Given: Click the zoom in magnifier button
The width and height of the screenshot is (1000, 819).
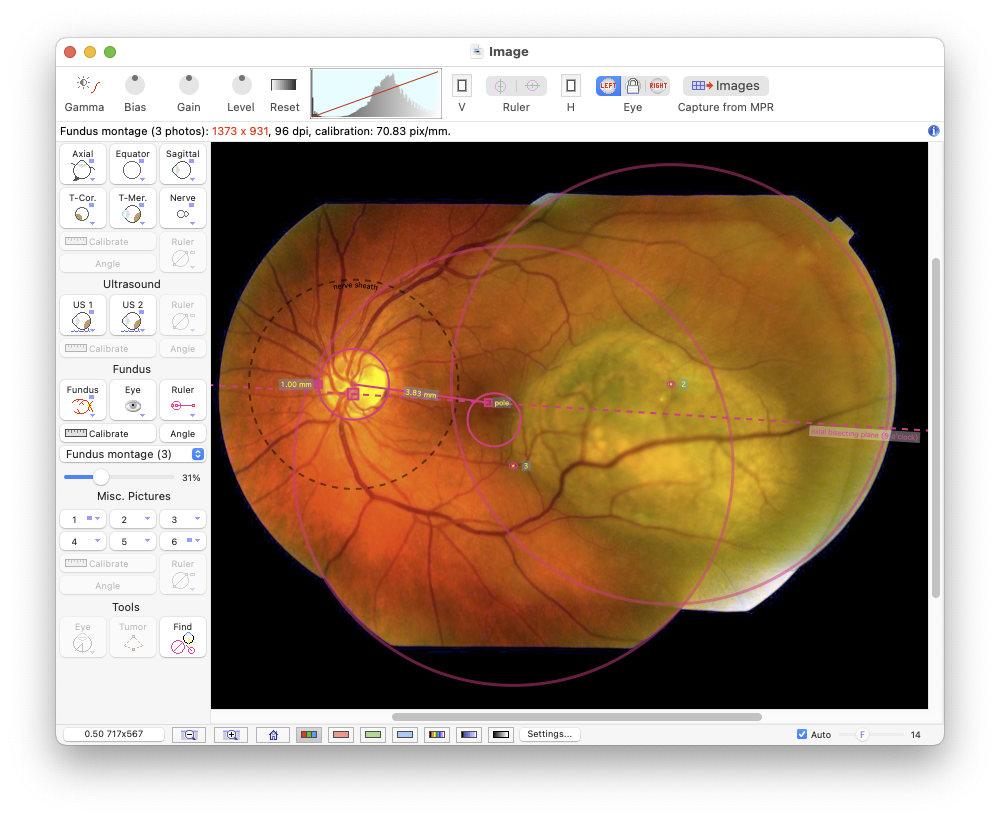Looking at the screenshot, I should (x=231, y=735).
